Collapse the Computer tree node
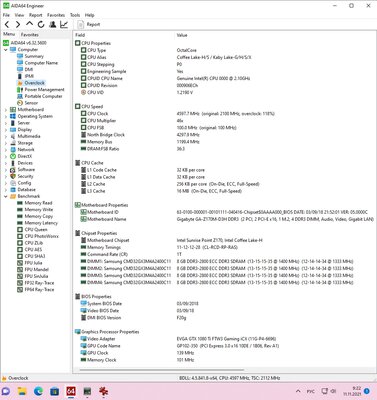Image resolution: width=377 pixels, height=400 pixels. (5, 50)
